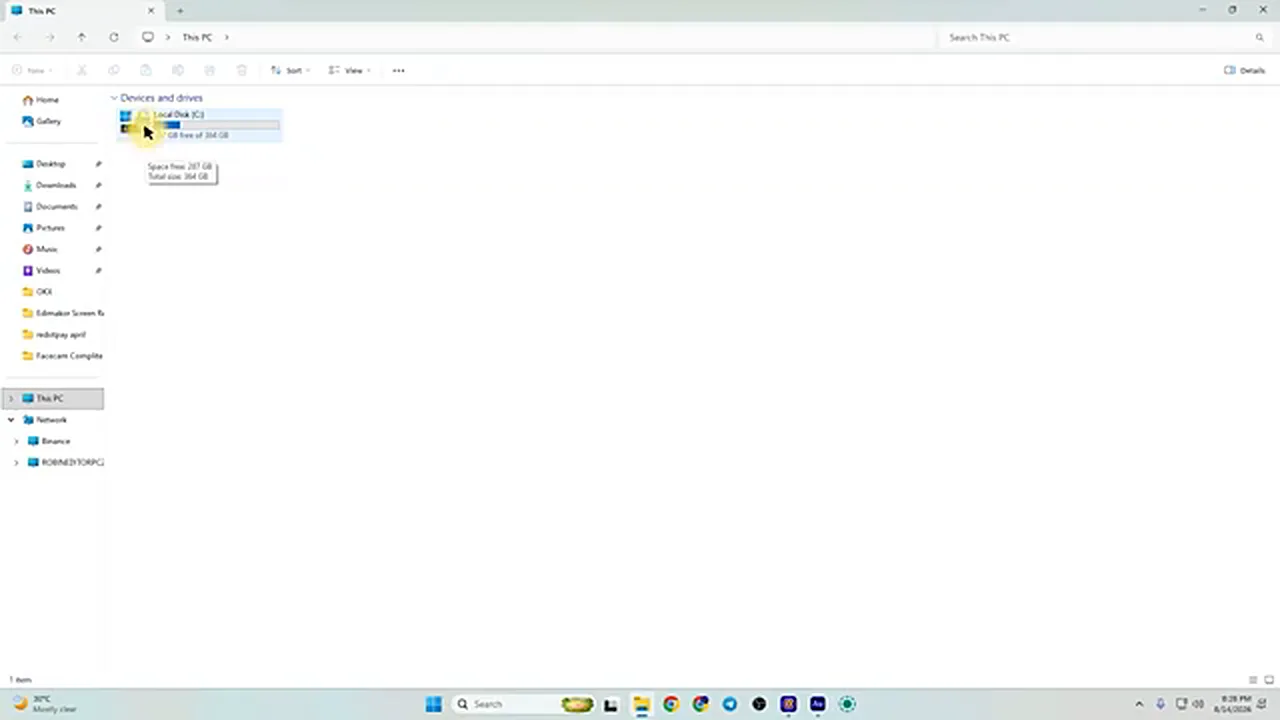Screen dimensions: 1280x720
Task: Click the This PC breadcrumb
Action: point(197,37)
